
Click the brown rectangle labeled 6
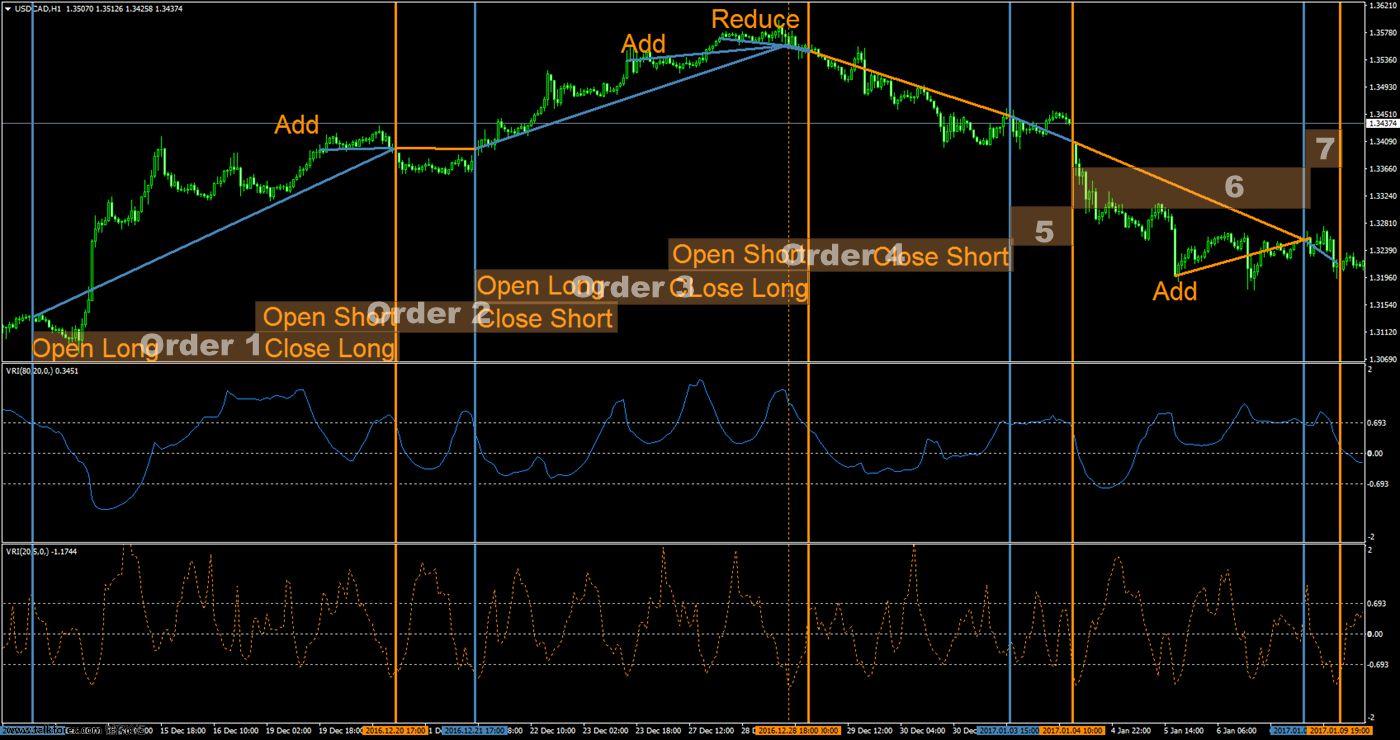coord(1190,188)
